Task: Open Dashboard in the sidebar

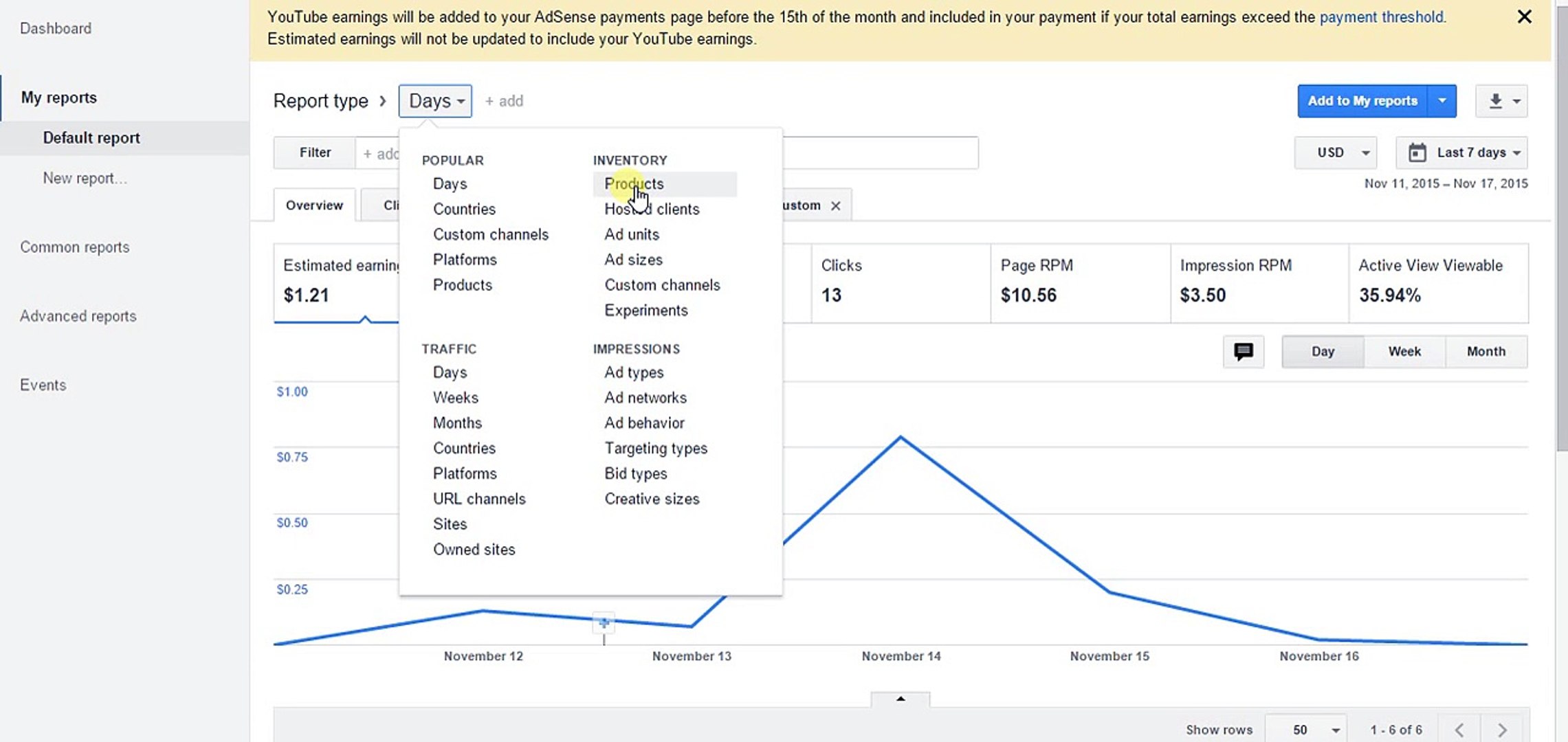Action: click(56, 28)
